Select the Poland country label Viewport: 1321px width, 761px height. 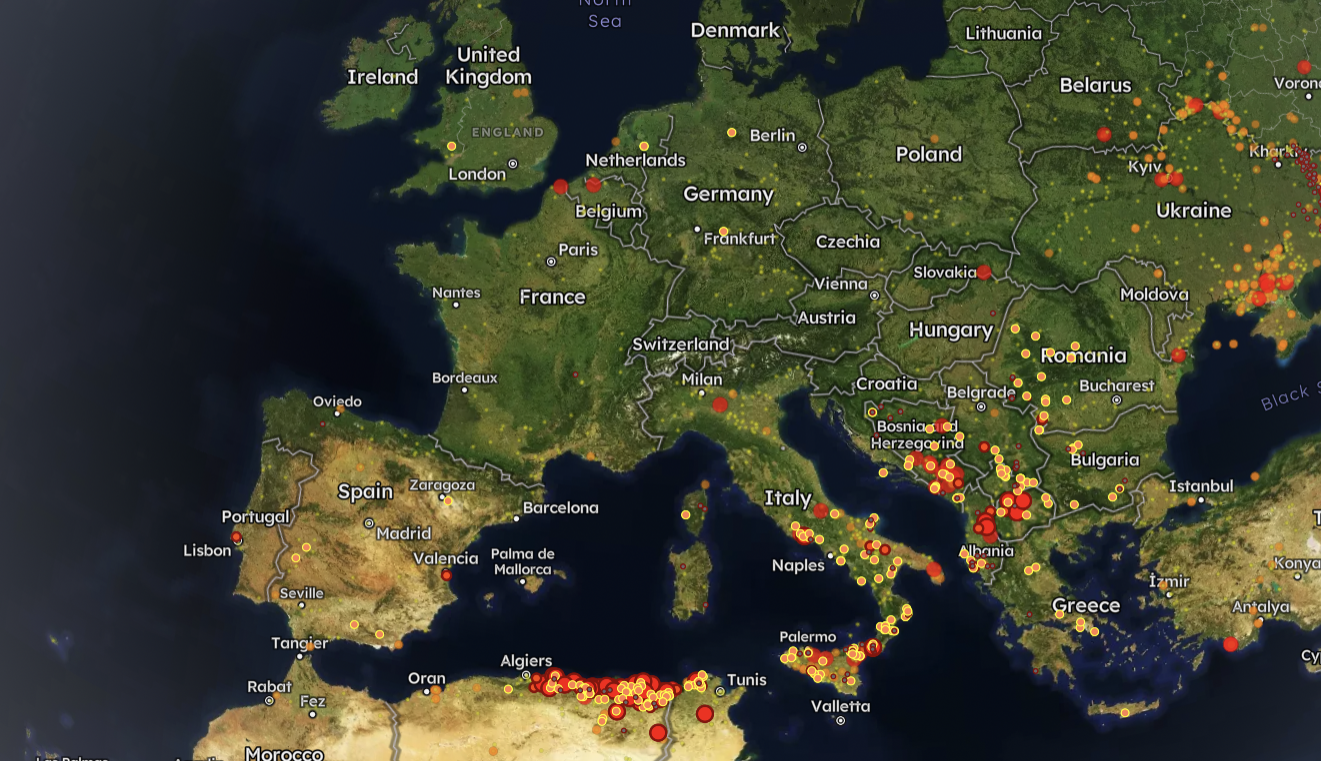click(929, 154)
